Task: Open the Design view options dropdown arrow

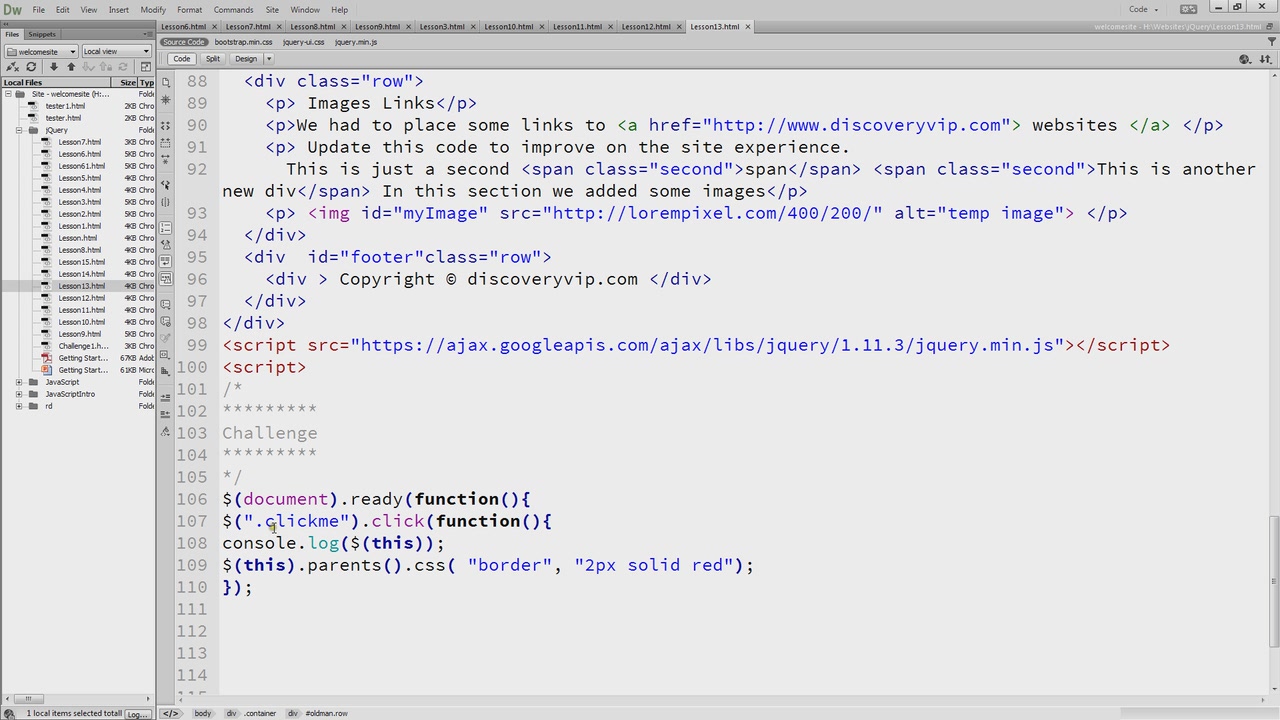Action: click(x=268, y=59)
